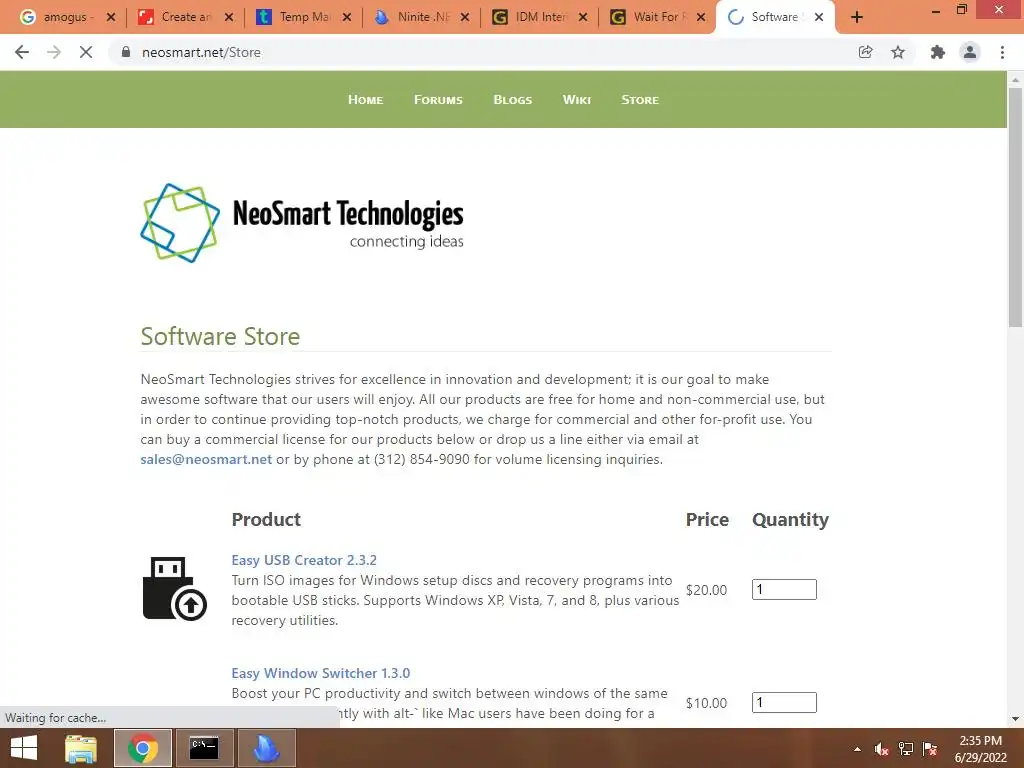Open the Command Prompt taskbar icon
The width and height of the screenshot is (1024, 768).
tap(204, 748)
